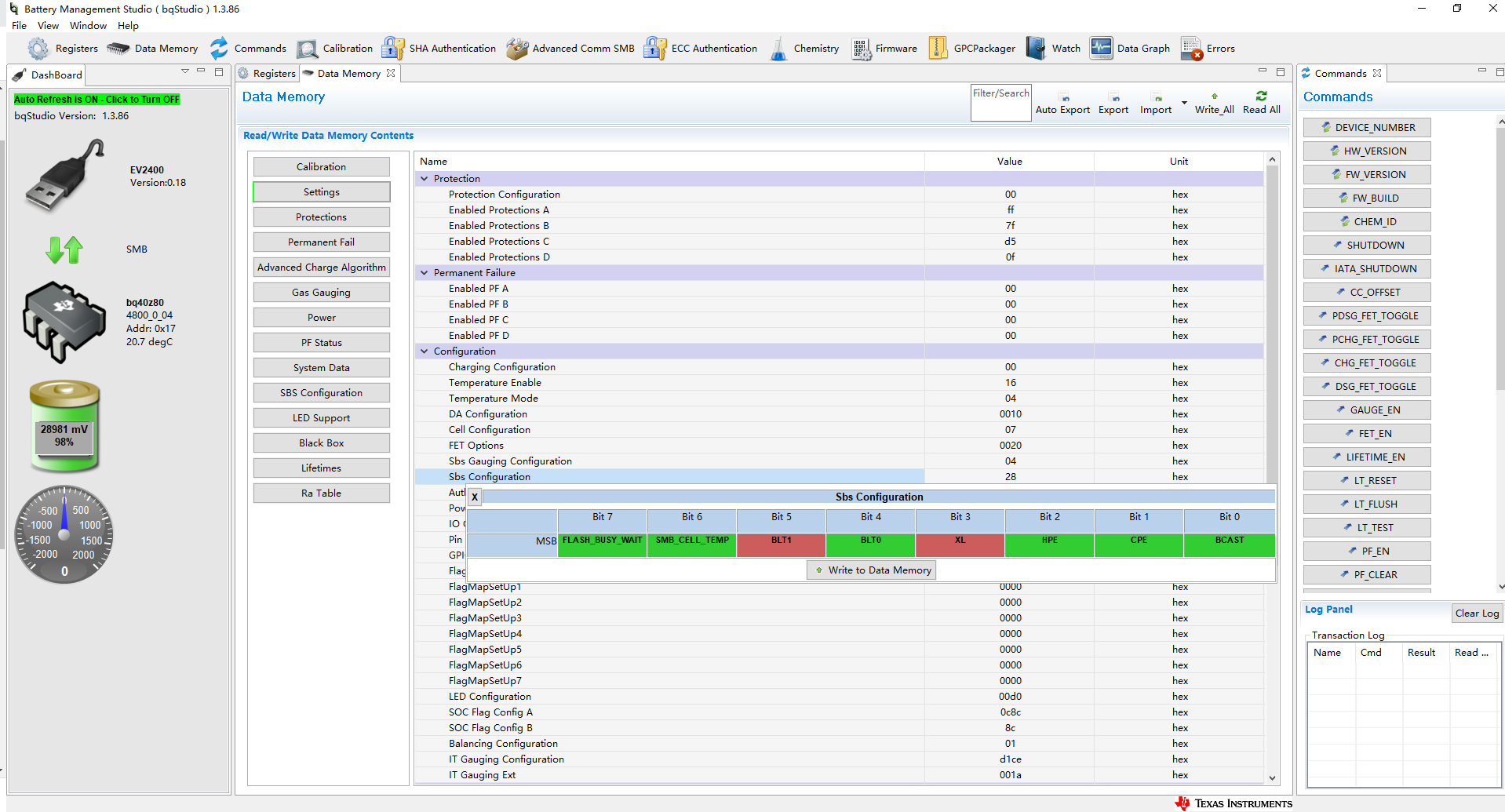Image resolution: width=1505 pixels, height=812 pixels.
Task: Click the Import icon
Action: tap(1157, 98)
